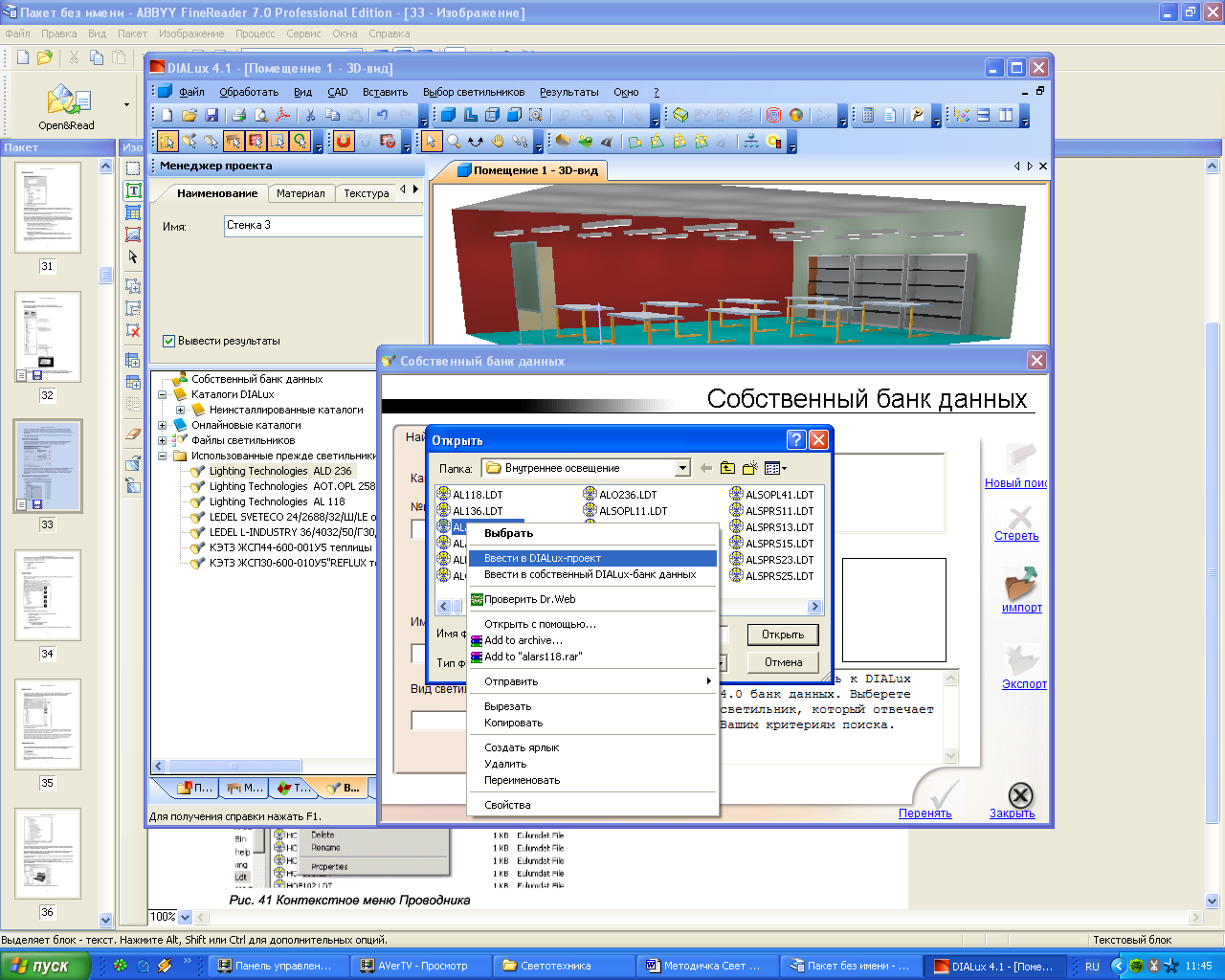Open the 100% zoom dropdown in FineReader
The height and width of the screenshot is (980, 1225).
(x=186, y=917)
